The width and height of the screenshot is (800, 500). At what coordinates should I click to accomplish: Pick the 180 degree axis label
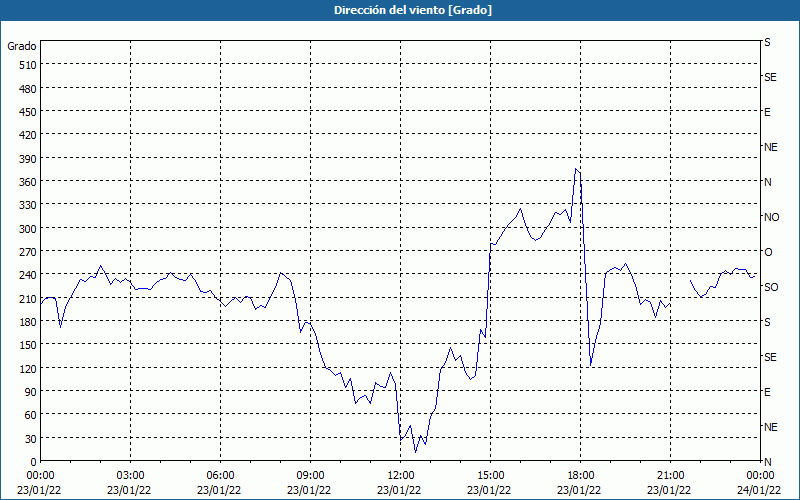click(28, 322)
